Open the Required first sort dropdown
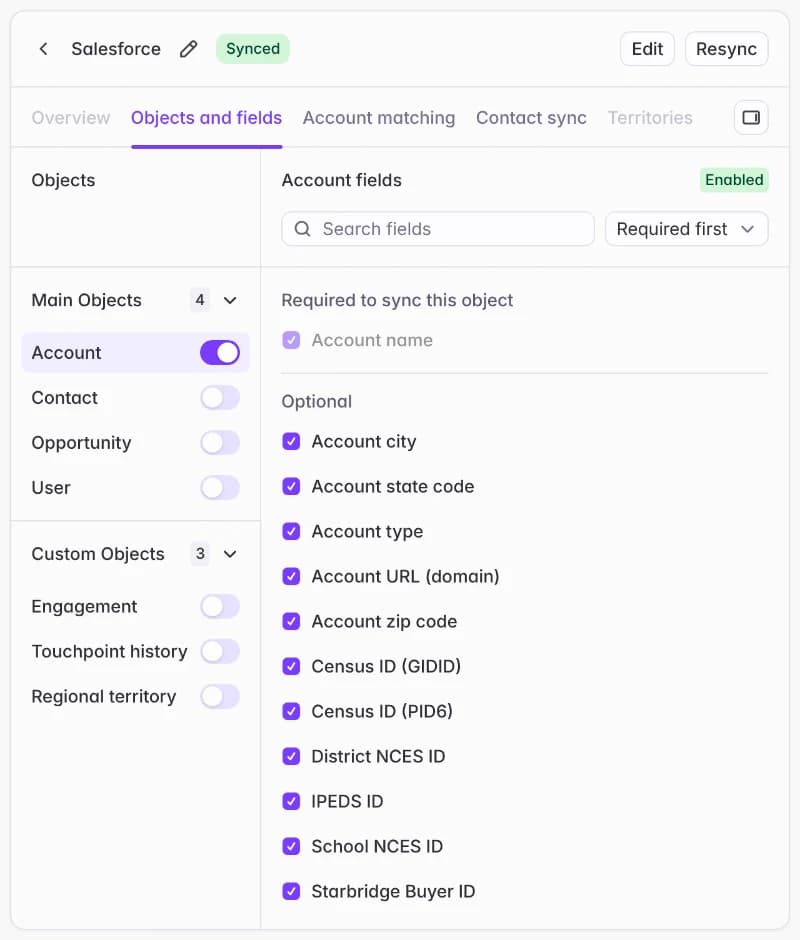 point(687,229)
